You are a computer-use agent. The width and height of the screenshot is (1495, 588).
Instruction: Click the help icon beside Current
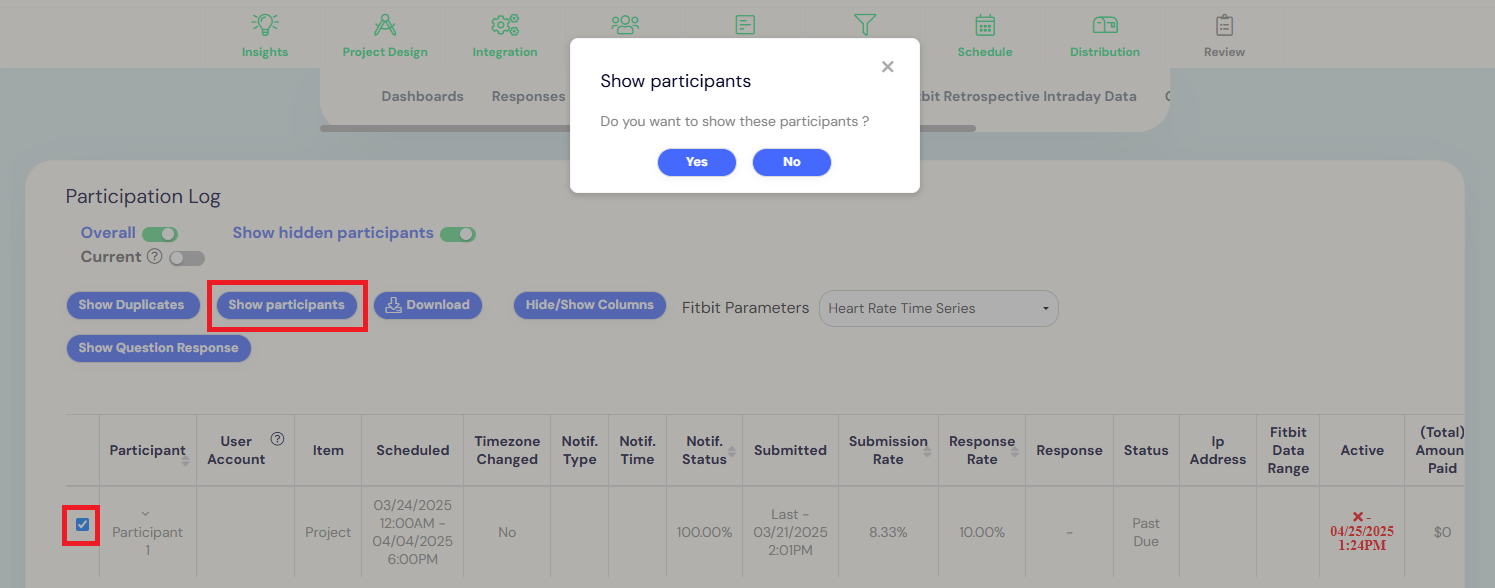[x=154, y=257]
